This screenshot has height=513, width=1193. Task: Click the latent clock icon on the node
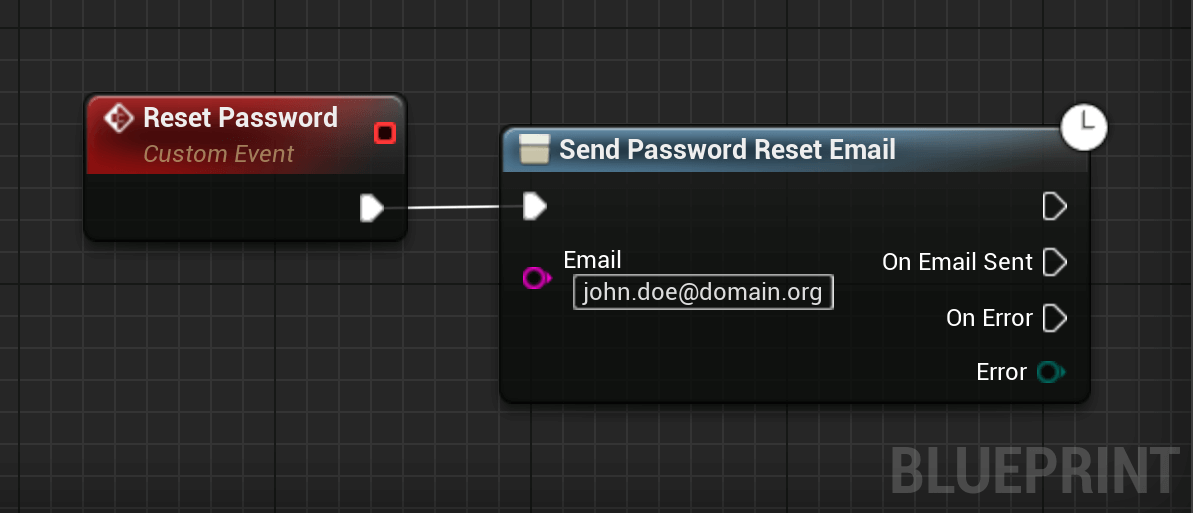tap(1083, 127)
